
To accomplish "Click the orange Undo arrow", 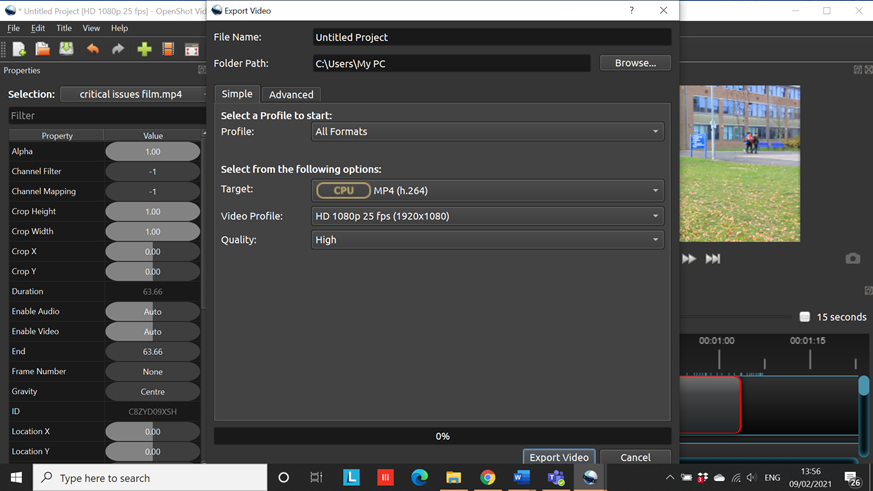I will pyautogui.click(x=92, y=49).
